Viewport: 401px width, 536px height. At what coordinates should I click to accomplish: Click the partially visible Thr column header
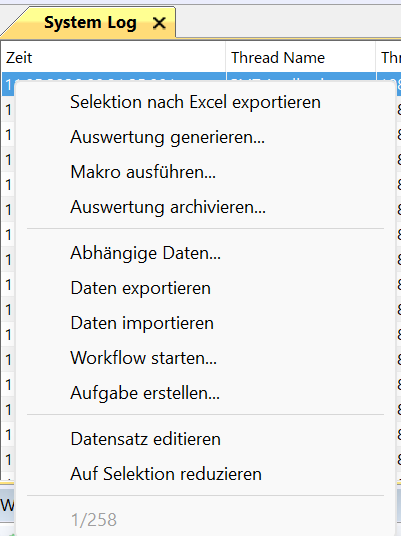pos(389,57)
